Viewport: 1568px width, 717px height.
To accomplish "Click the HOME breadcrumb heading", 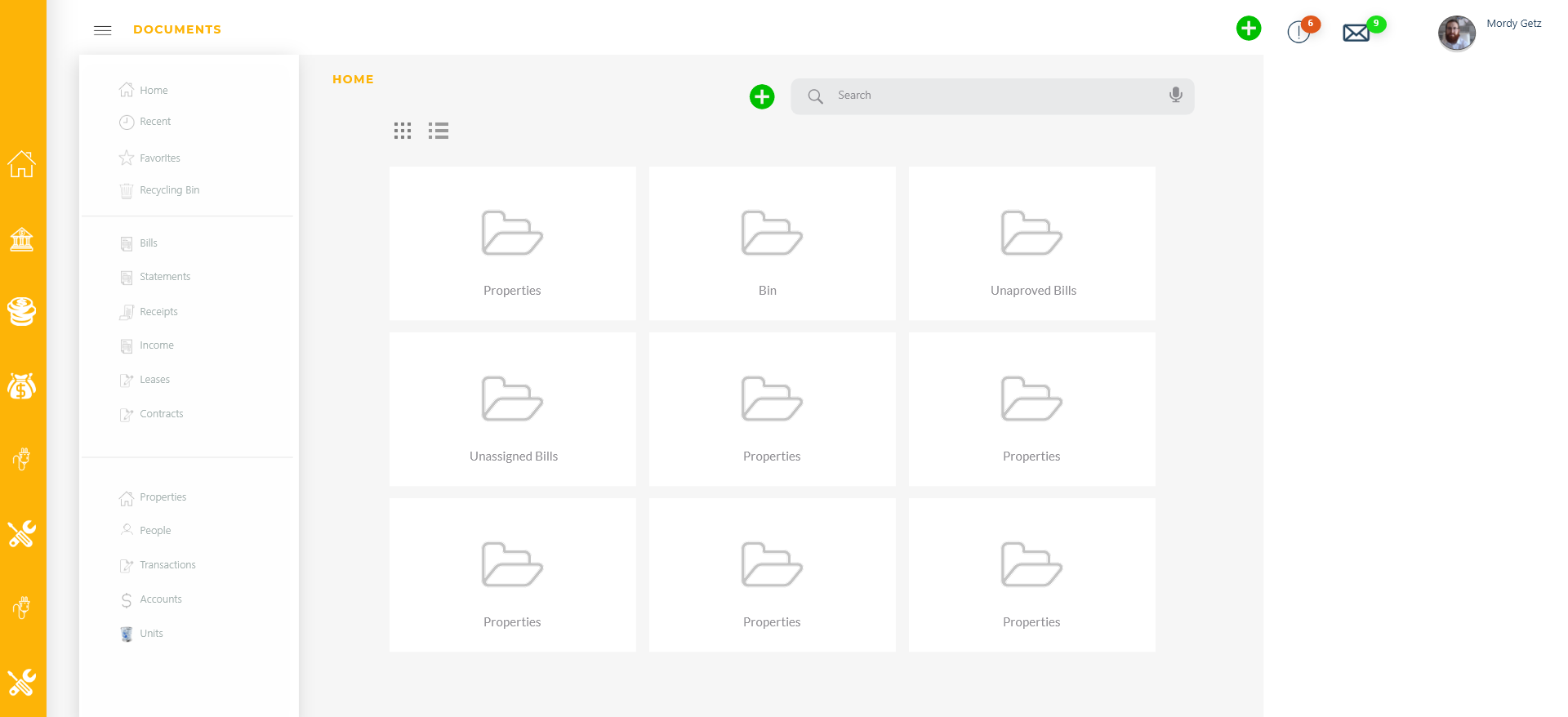I will (353, 79).
